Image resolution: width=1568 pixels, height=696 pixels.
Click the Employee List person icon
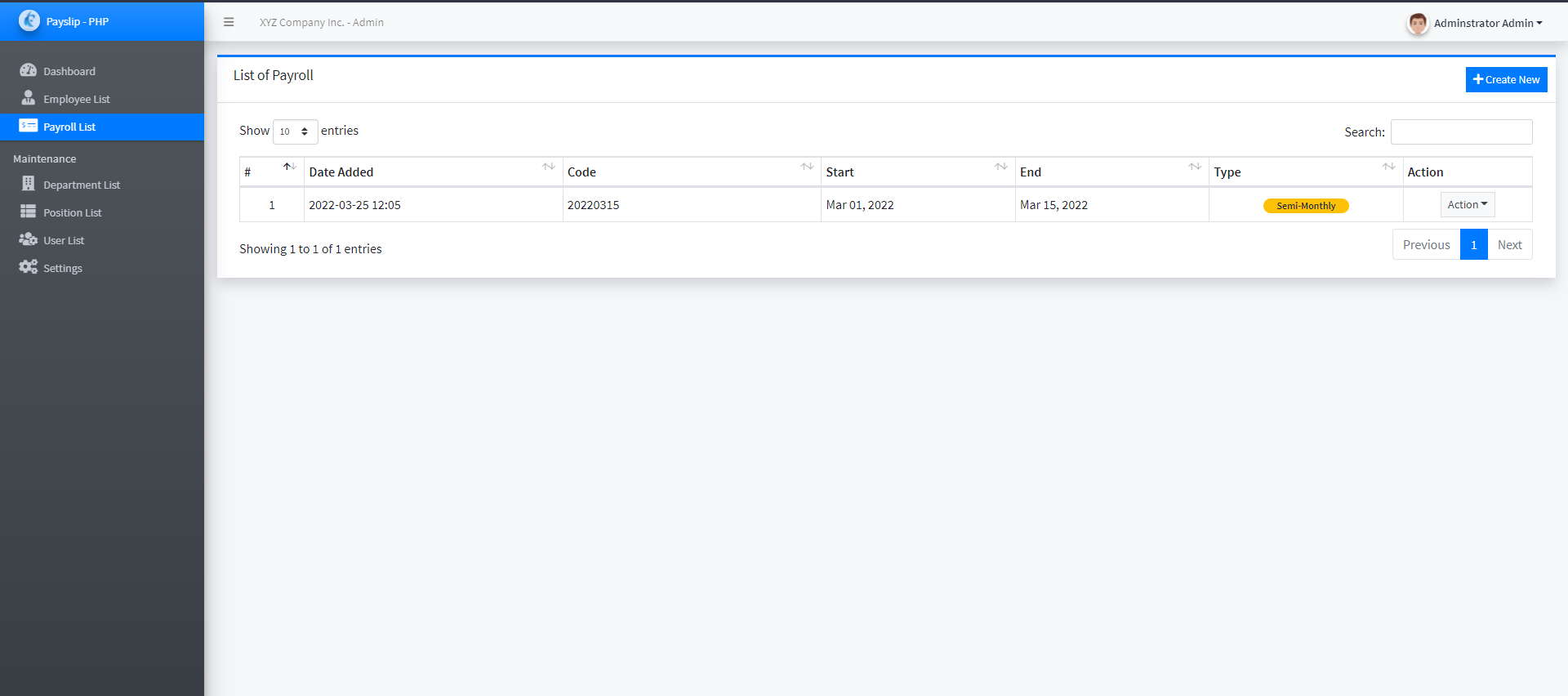pos(28,98)
